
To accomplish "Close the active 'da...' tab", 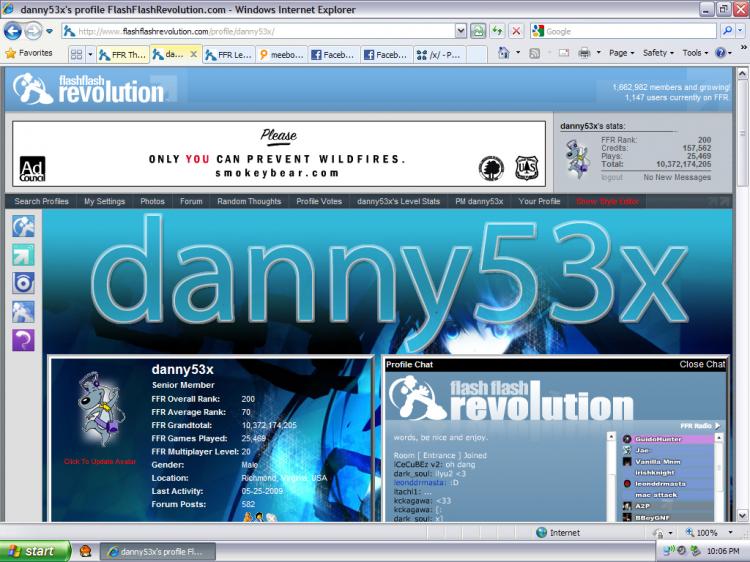I will pyautogui.click(x=193, y=54).
